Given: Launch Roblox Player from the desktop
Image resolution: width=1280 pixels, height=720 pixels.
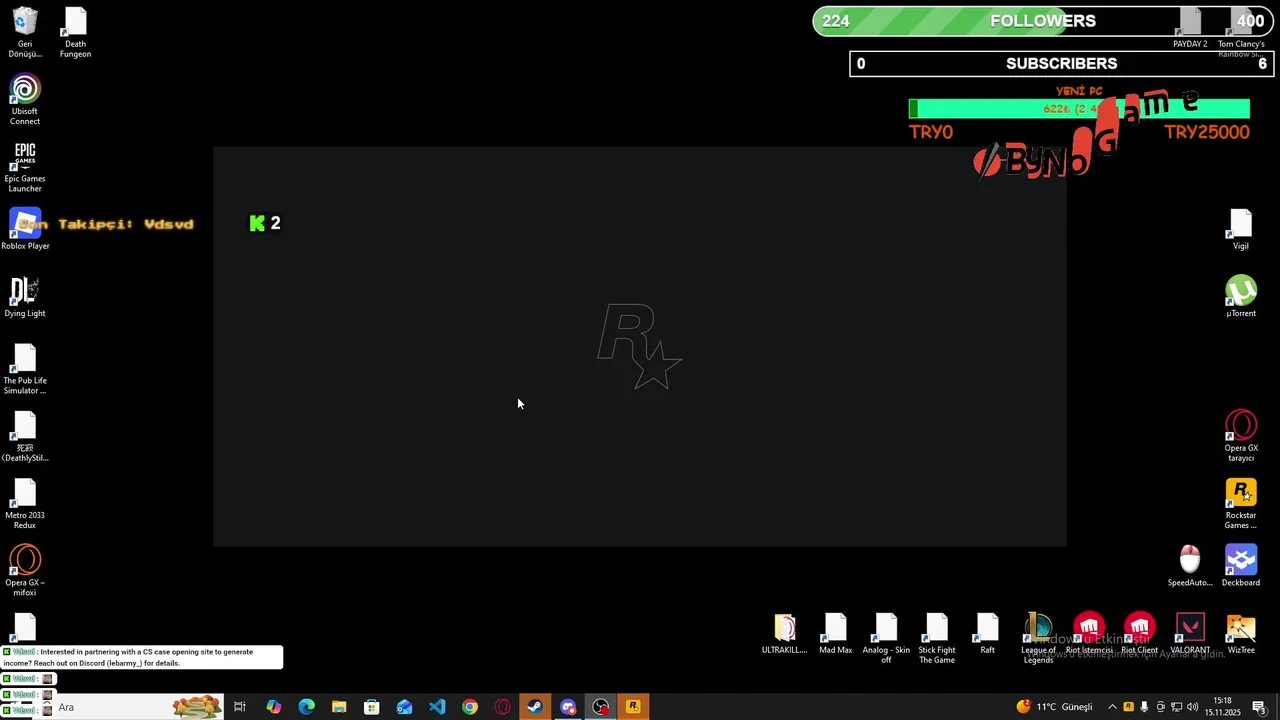Looking at the screenshot, I should click(x=25, y=229).
